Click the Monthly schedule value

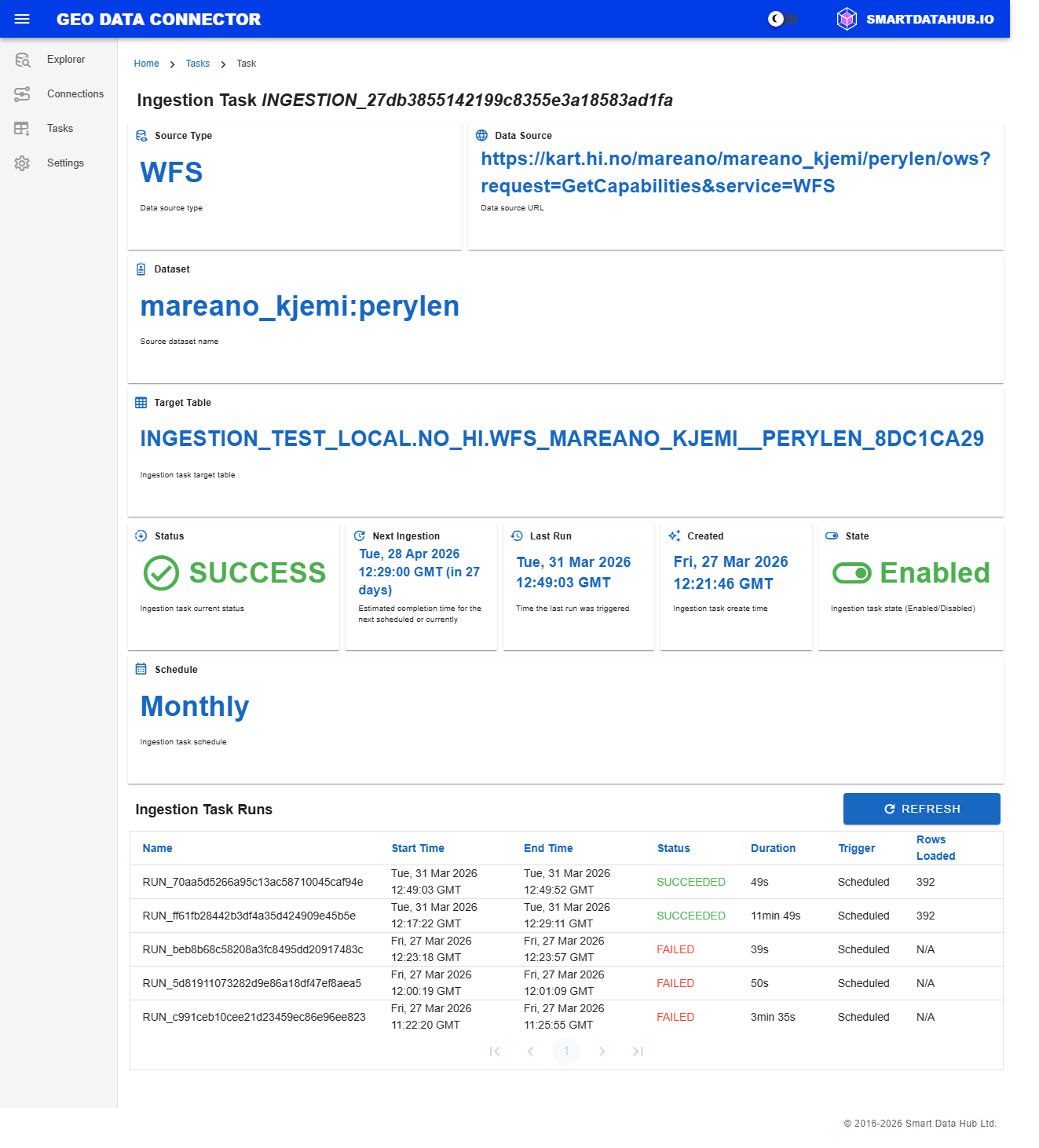(195, 707)
